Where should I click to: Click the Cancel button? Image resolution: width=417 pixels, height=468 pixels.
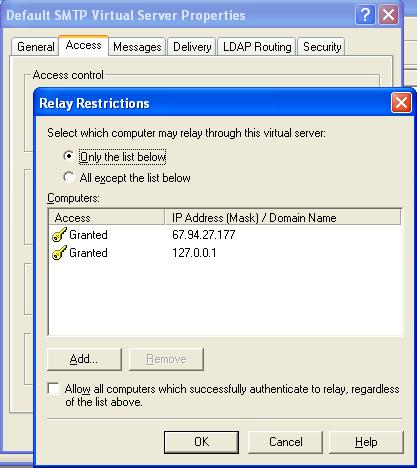tap(286, 442)
